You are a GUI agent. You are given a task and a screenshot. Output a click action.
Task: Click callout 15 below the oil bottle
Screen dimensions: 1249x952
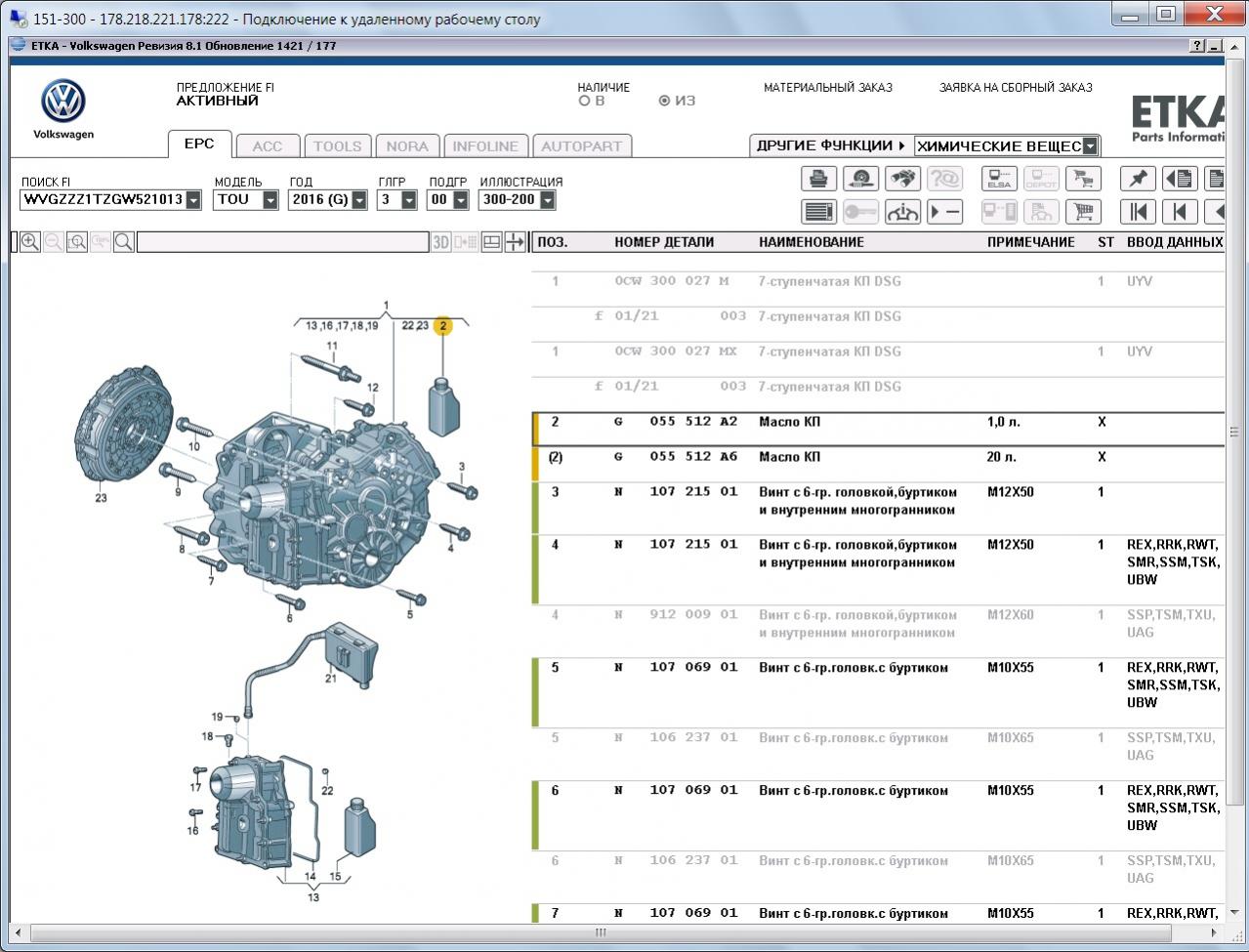pyautogui.click(x=335, y=877)
